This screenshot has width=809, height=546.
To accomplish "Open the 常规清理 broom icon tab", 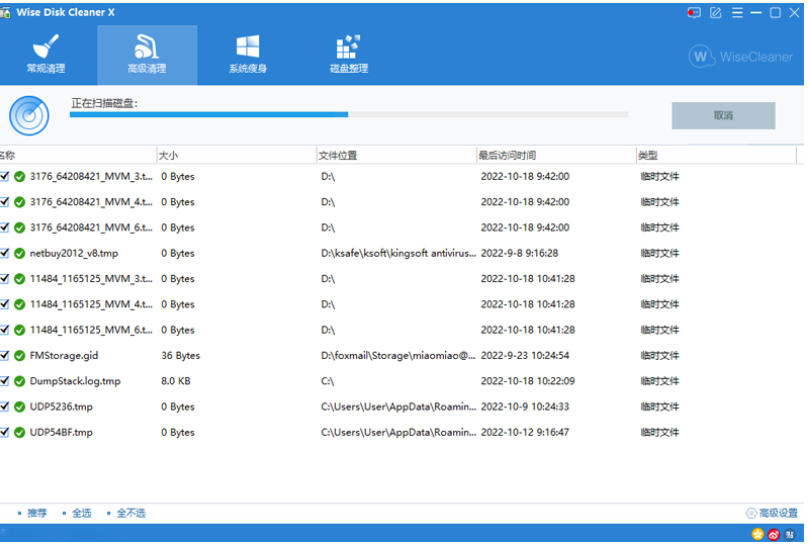I will click(46, 54).
